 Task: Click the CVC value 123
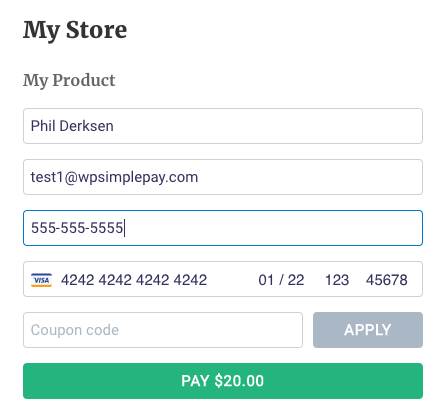(337, 280)
